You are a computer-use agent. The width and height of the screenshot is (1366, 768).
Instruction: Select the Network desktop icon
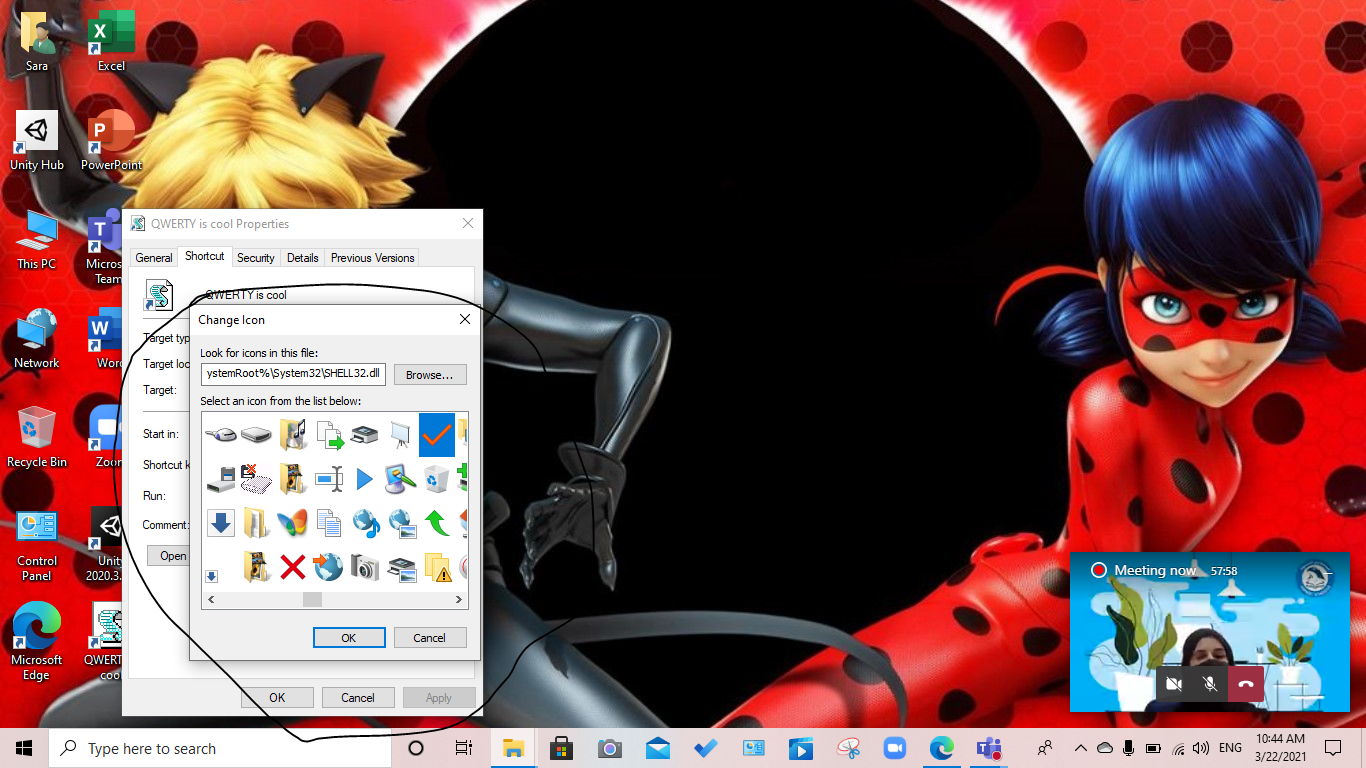tap(37, 339)
